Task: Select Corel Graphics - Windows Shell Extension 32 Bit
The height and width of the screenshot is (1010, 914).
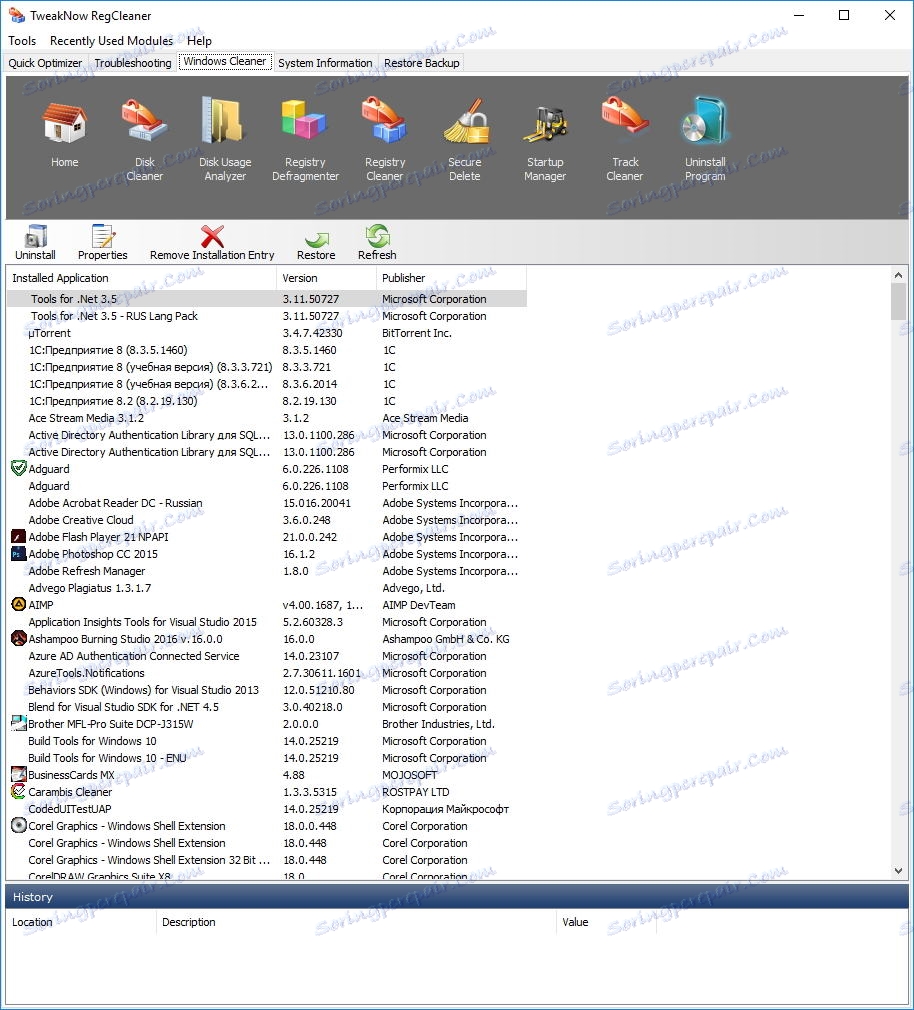Action: 267,859
